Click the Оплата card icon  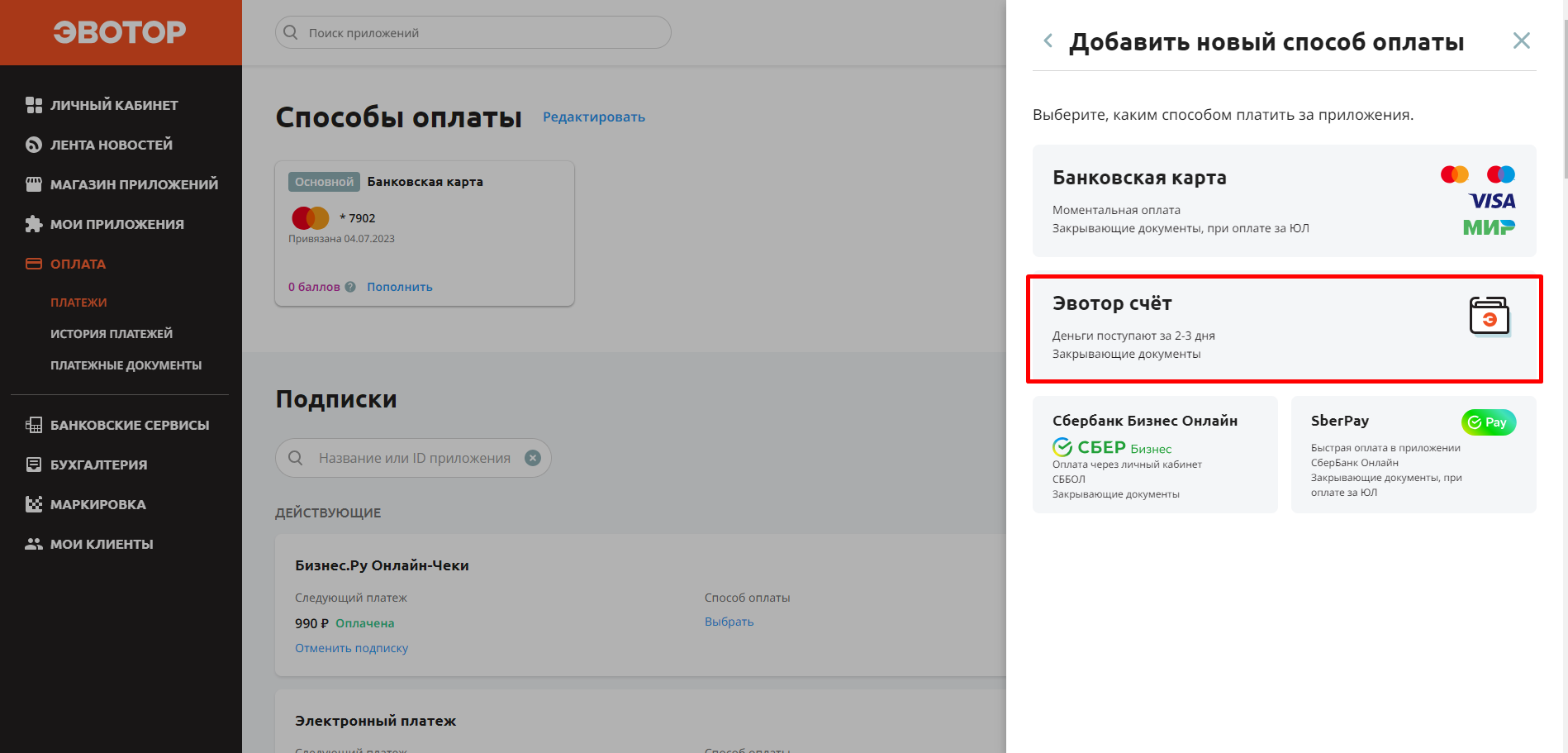tap(34, 264)
